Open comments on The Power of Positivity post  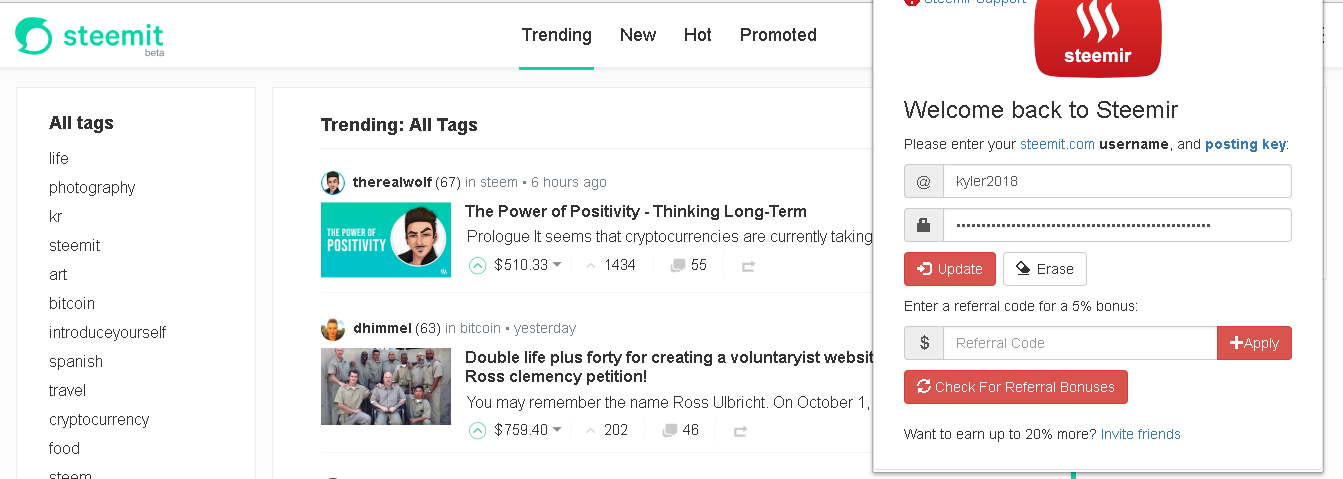pos(688,265)
